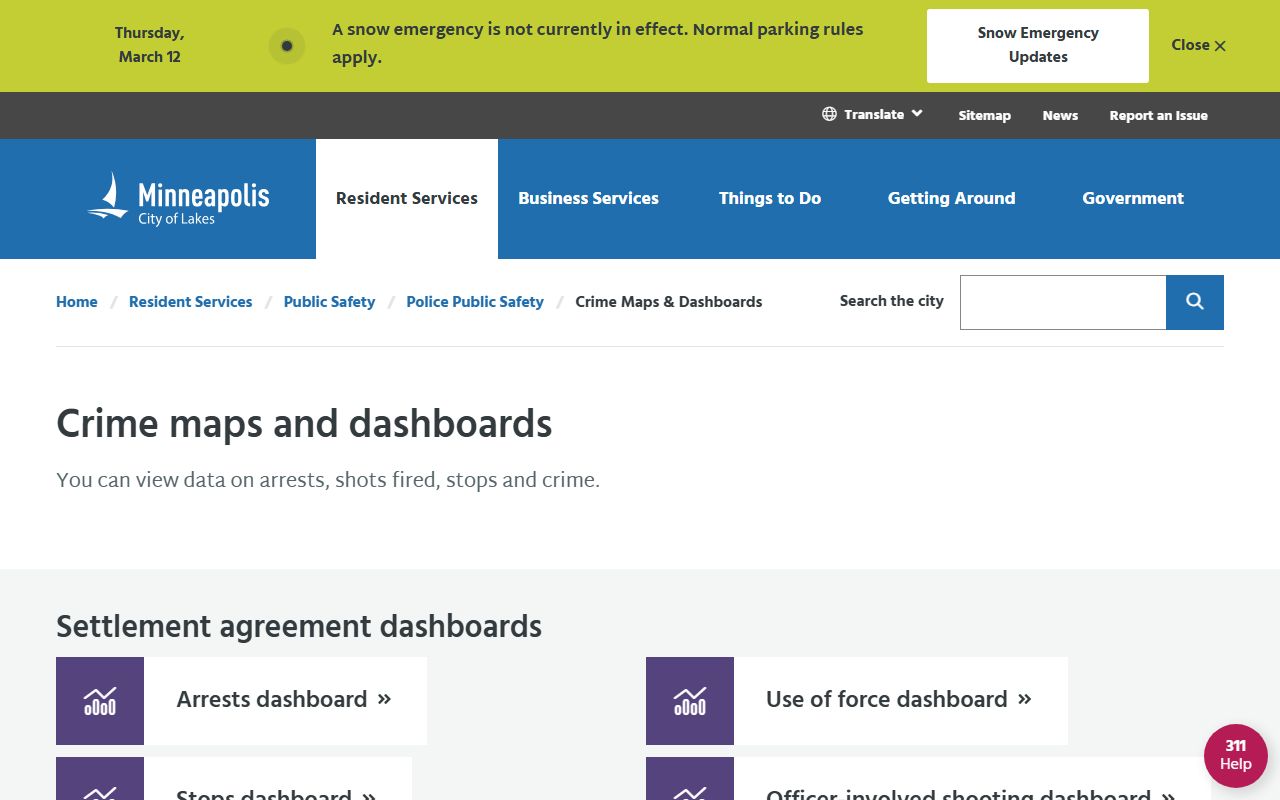Click Report an Issue link
Screen dimensions: 1280x800
point(1158,115)
